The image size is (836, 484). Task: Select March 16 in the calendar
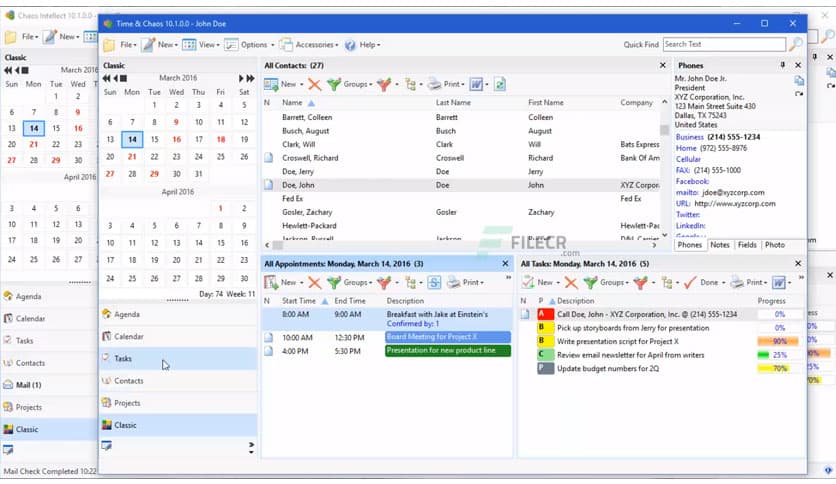click(176, 140)
